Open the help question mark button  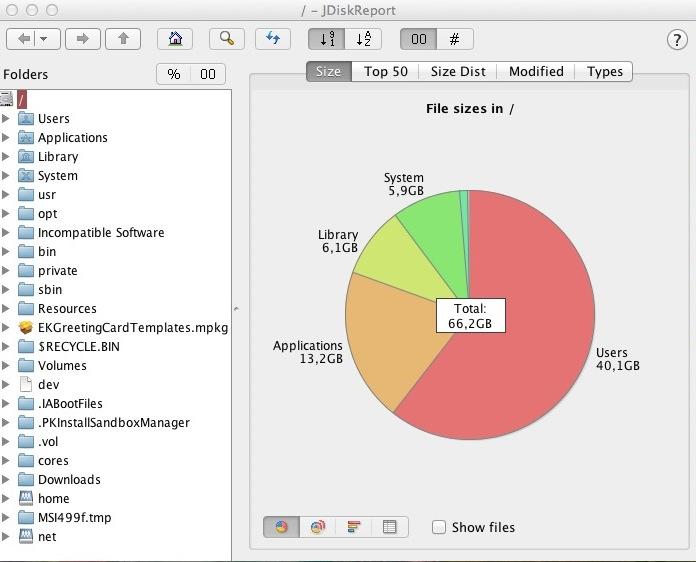tap(676, 40)
